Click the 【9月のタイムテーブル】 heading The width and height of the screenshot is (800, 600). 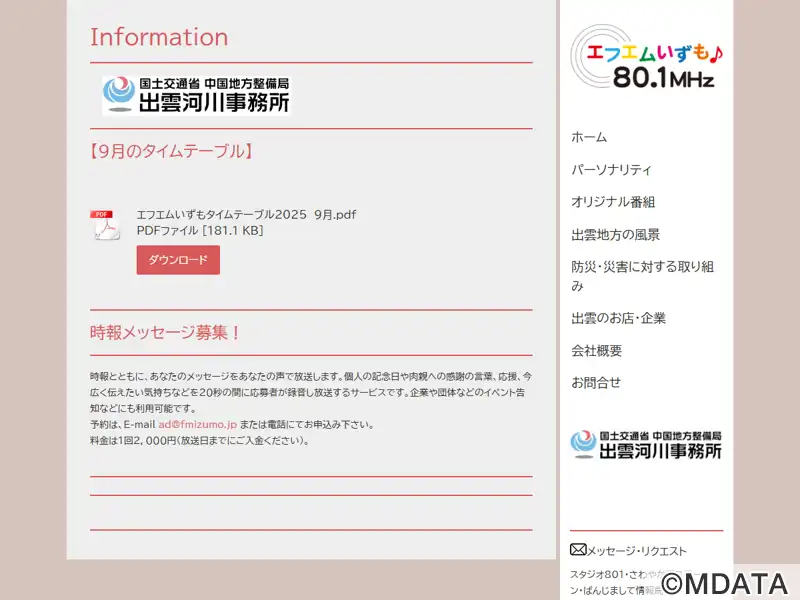(x=171, y=152)
